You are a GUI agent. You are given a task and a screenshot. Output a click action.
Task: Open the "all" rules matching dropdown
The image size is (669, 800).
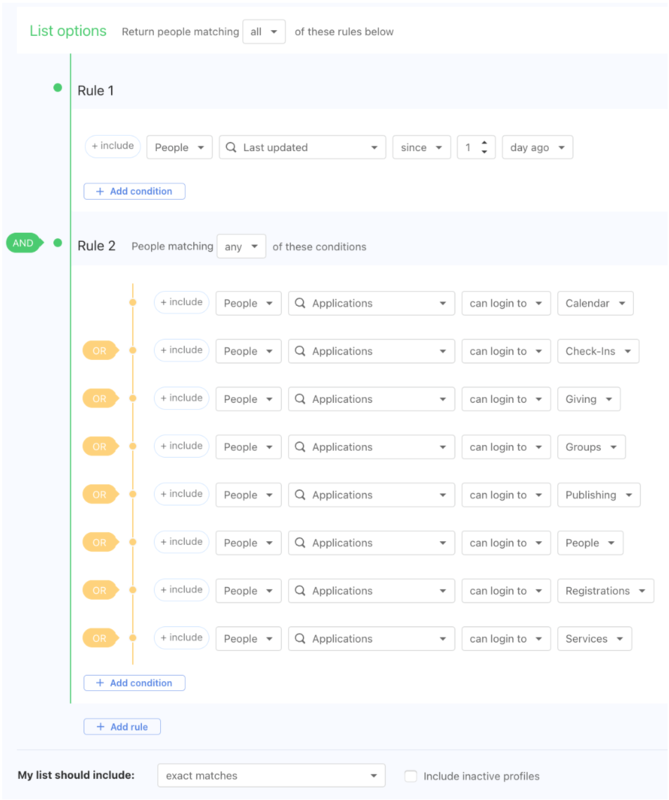coord(263,31)
